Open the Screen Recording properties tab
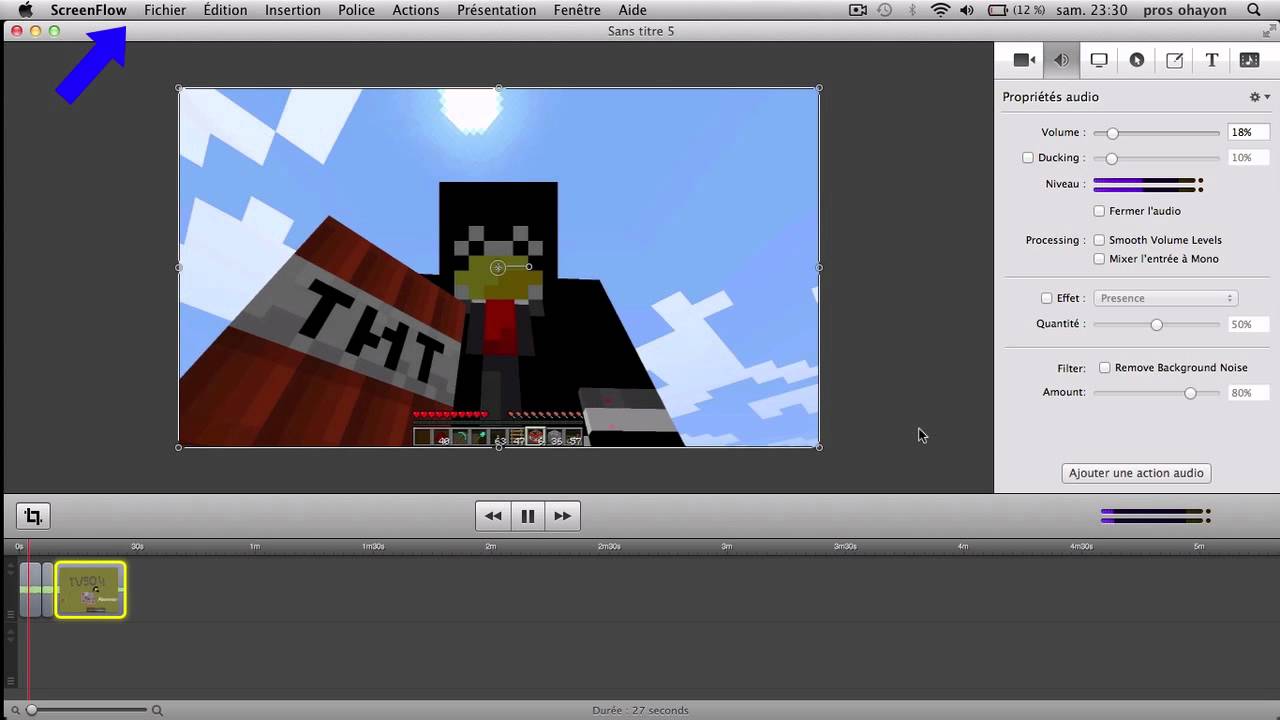 point(1099,60)
